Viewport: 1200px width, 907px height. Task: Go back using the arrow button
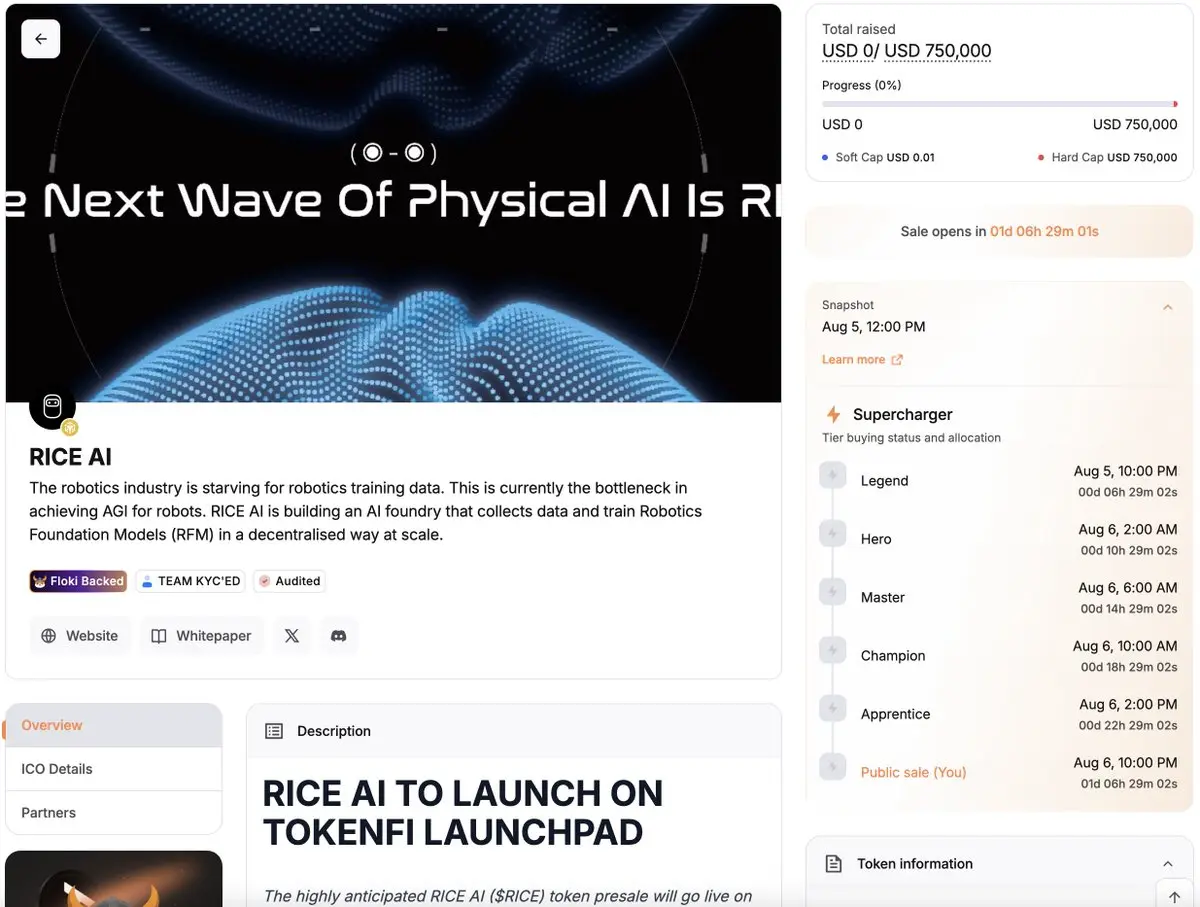pyautogui.click(x=41, y=39)
